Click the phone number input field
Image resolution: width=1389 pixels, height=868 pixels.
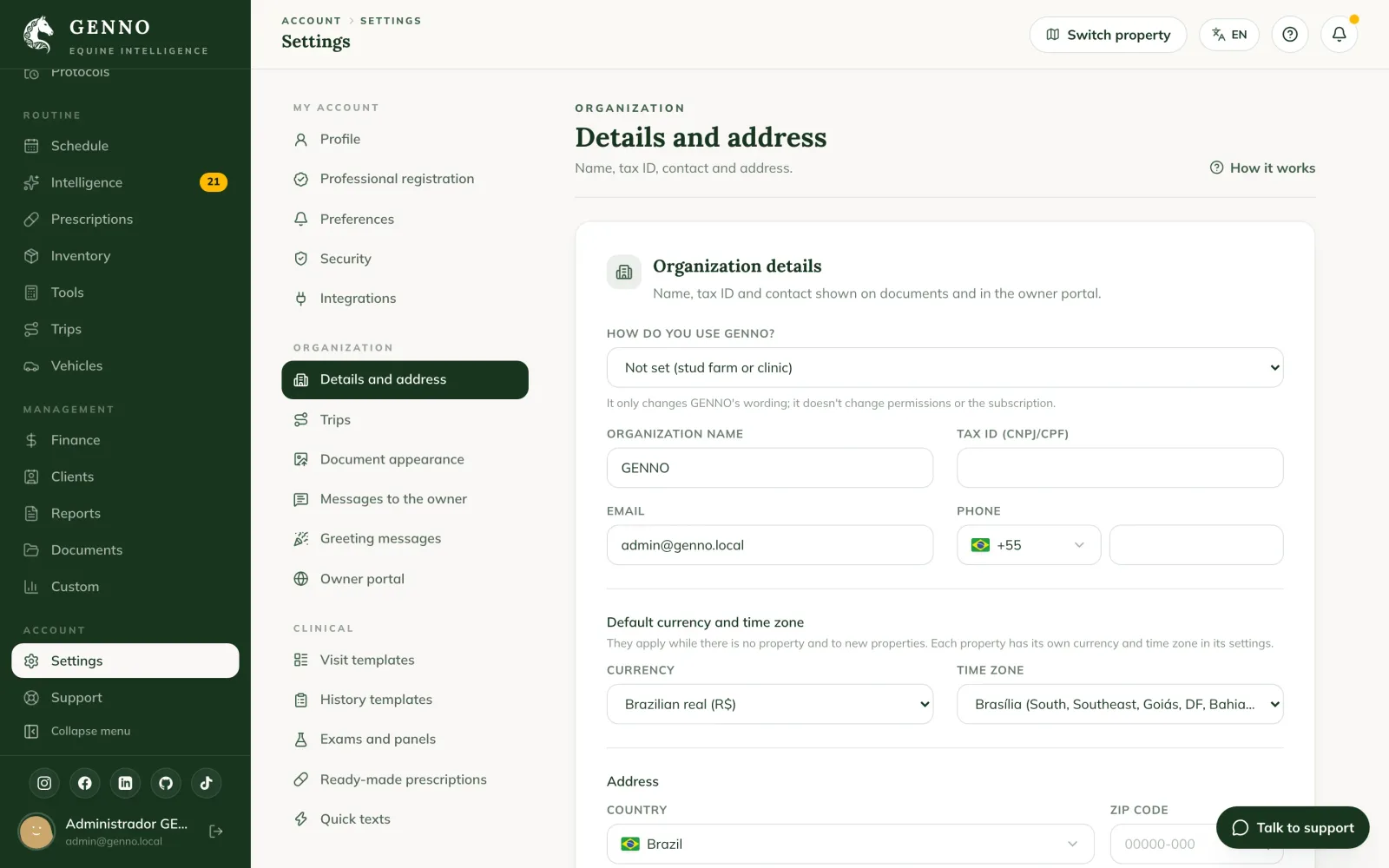[1196, 545]
